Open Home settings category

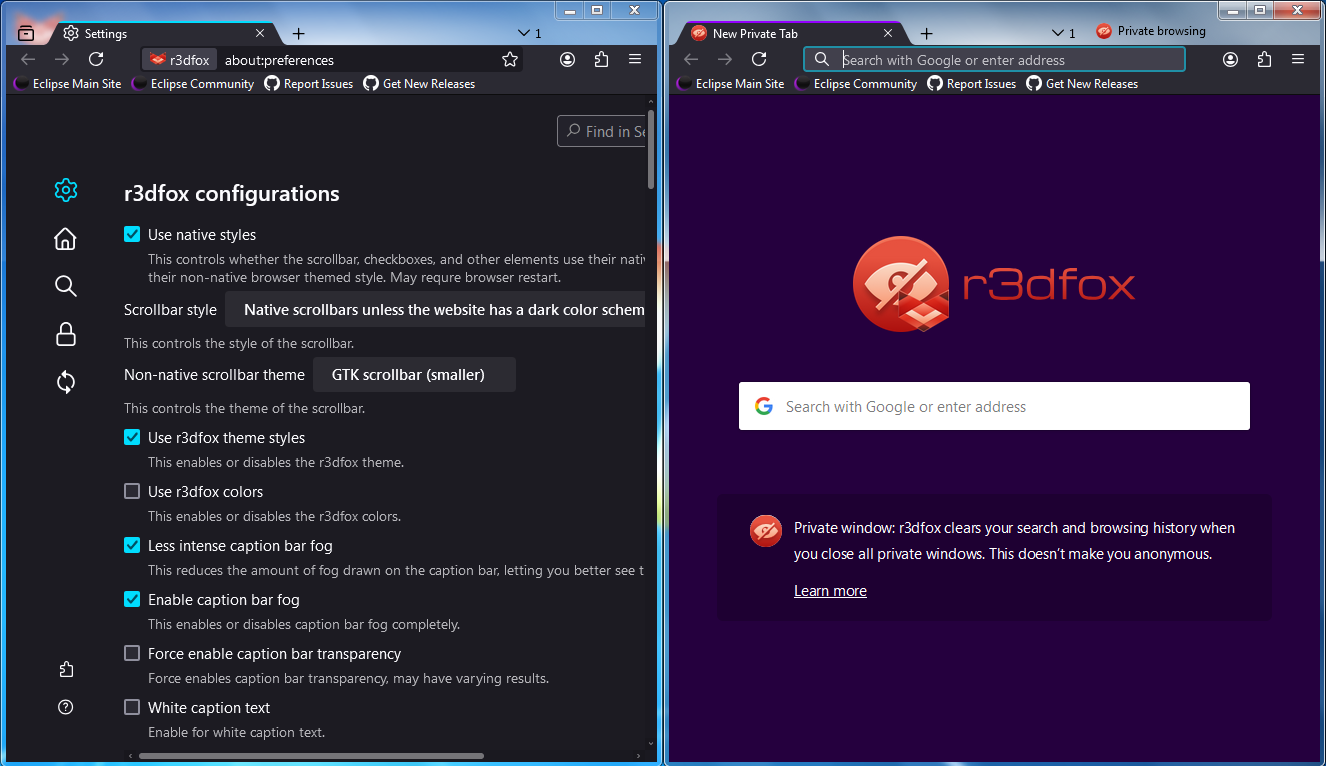pyautogui.click(x=66, y=238)
